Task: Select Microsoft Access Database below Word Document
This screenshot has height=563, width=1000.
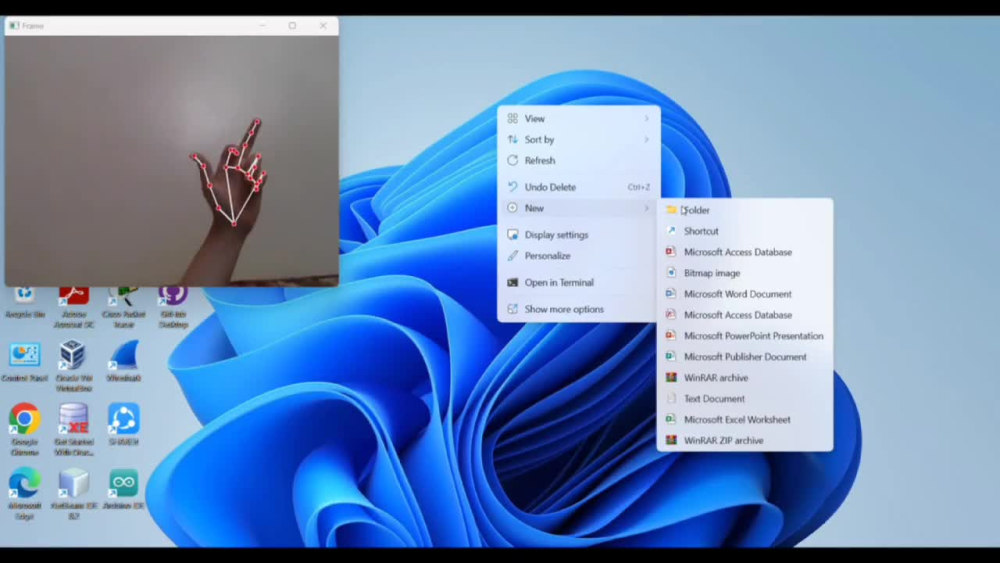Action: tap(744, 315)
